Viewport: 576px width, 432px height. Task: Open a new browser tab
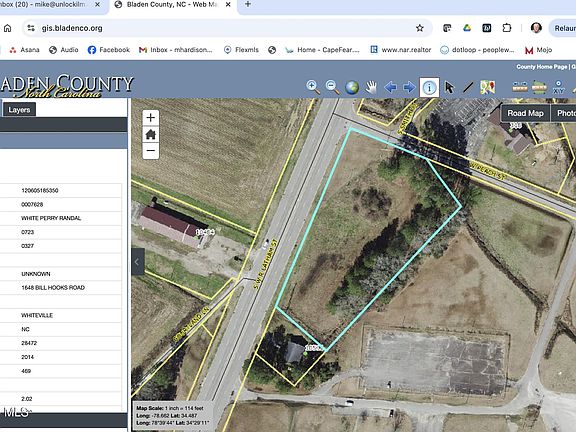tap(248, 4)
